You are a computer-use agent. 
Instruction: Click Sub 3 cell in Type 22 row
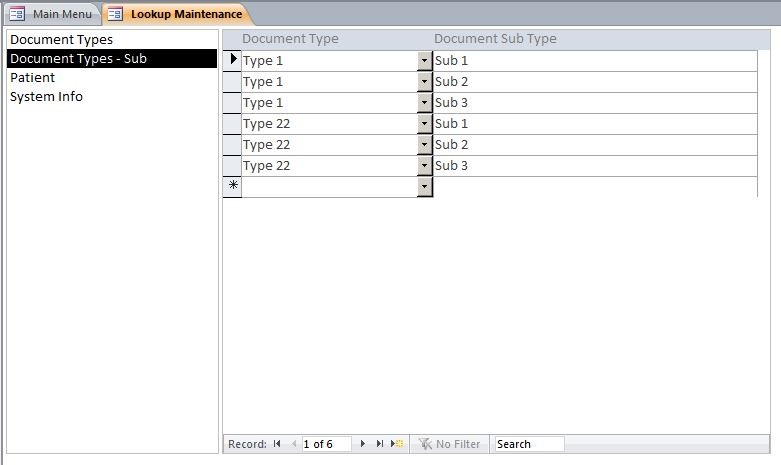pos(595,166)
